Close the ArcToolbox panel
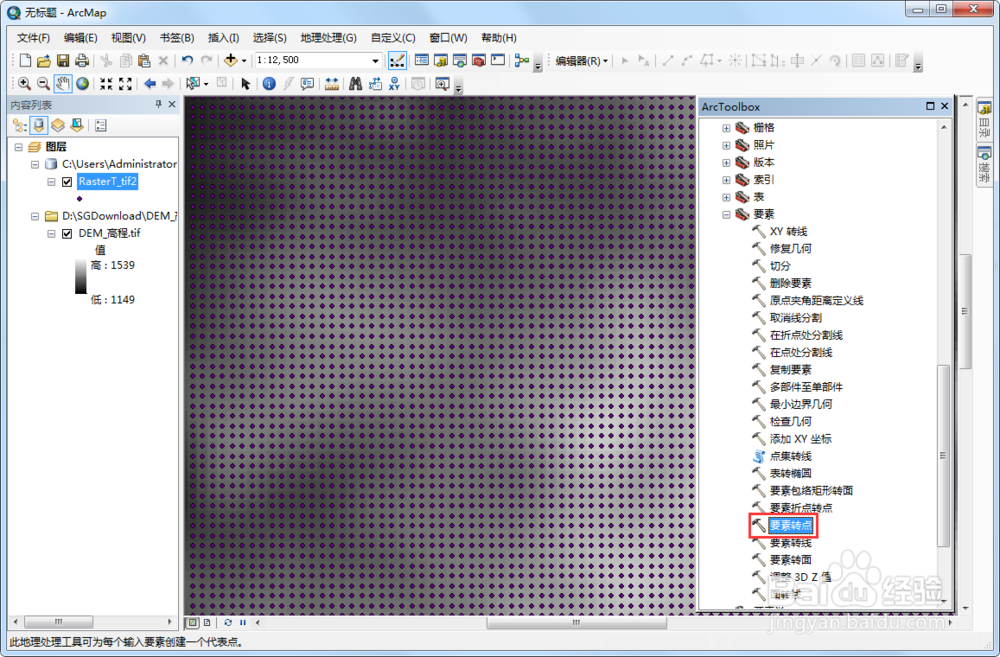The width and height of the screenshot is (1000, 657). tap(945, 106)
